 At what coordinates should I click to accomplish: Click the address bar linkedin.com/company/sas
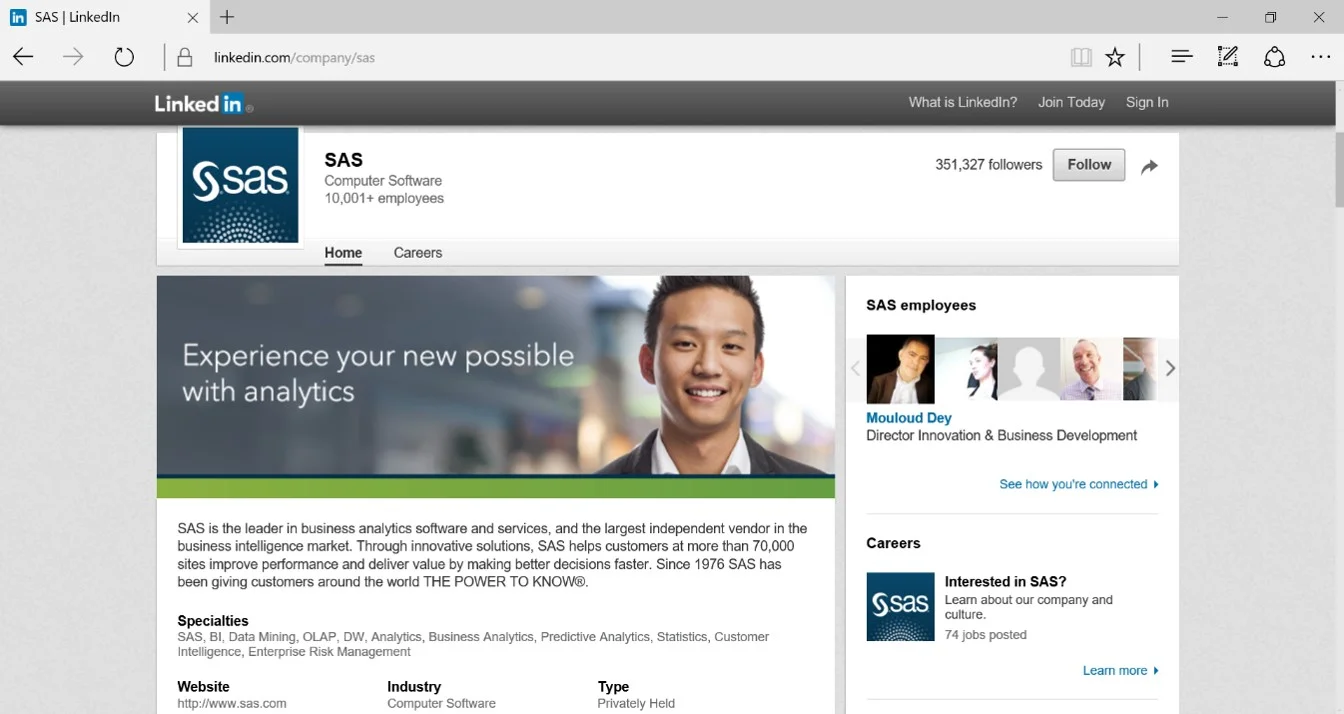(294, 58)
